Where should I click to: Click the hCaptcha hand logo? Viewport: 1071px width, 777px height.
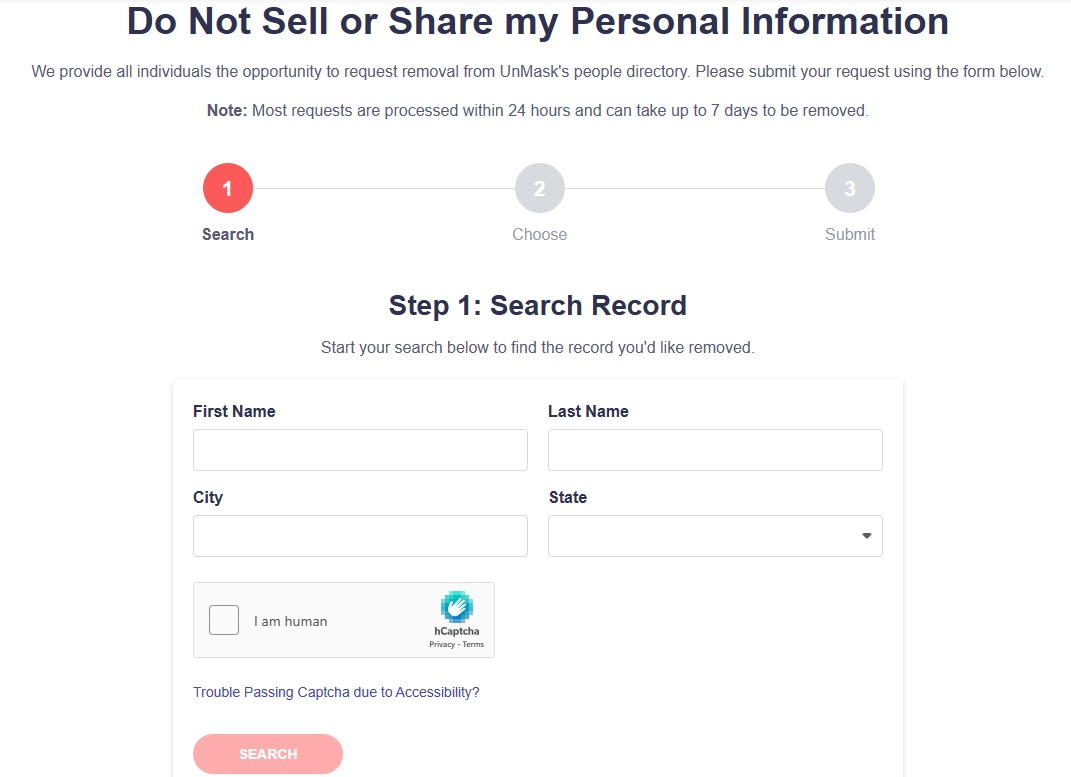pos(457,607)
